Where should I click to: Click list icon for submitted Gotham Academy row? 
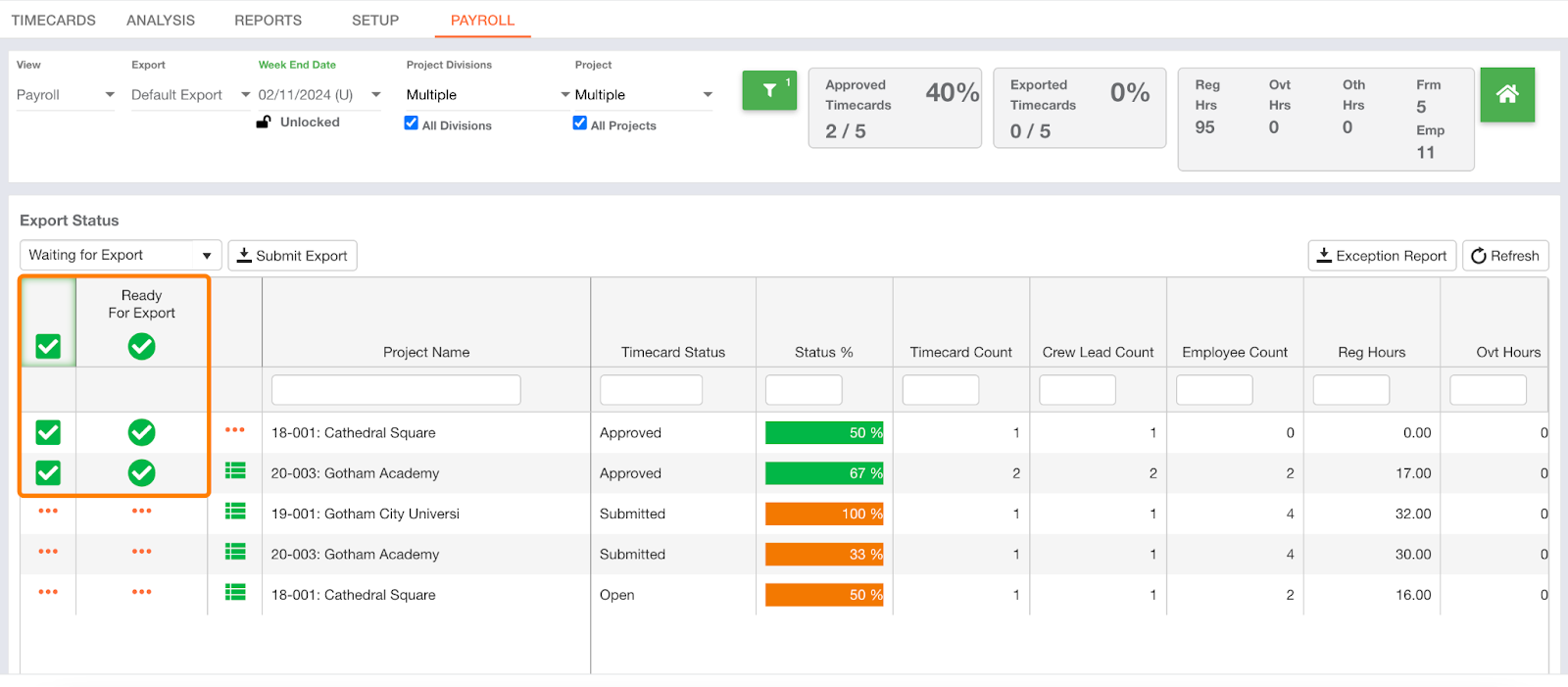tap(235, 552)
